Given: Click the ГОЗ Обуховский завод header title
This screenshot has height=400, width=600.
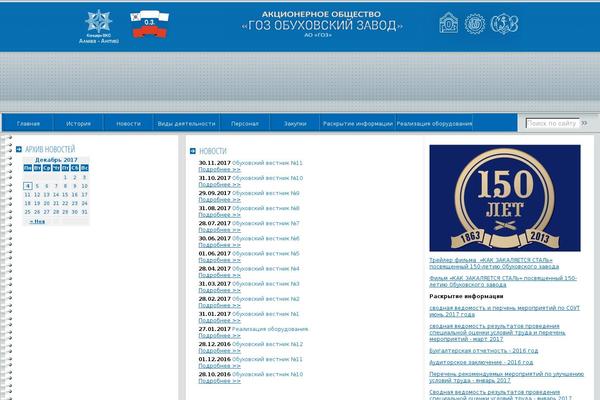Looking at the screenshot, I should (322, 25).
